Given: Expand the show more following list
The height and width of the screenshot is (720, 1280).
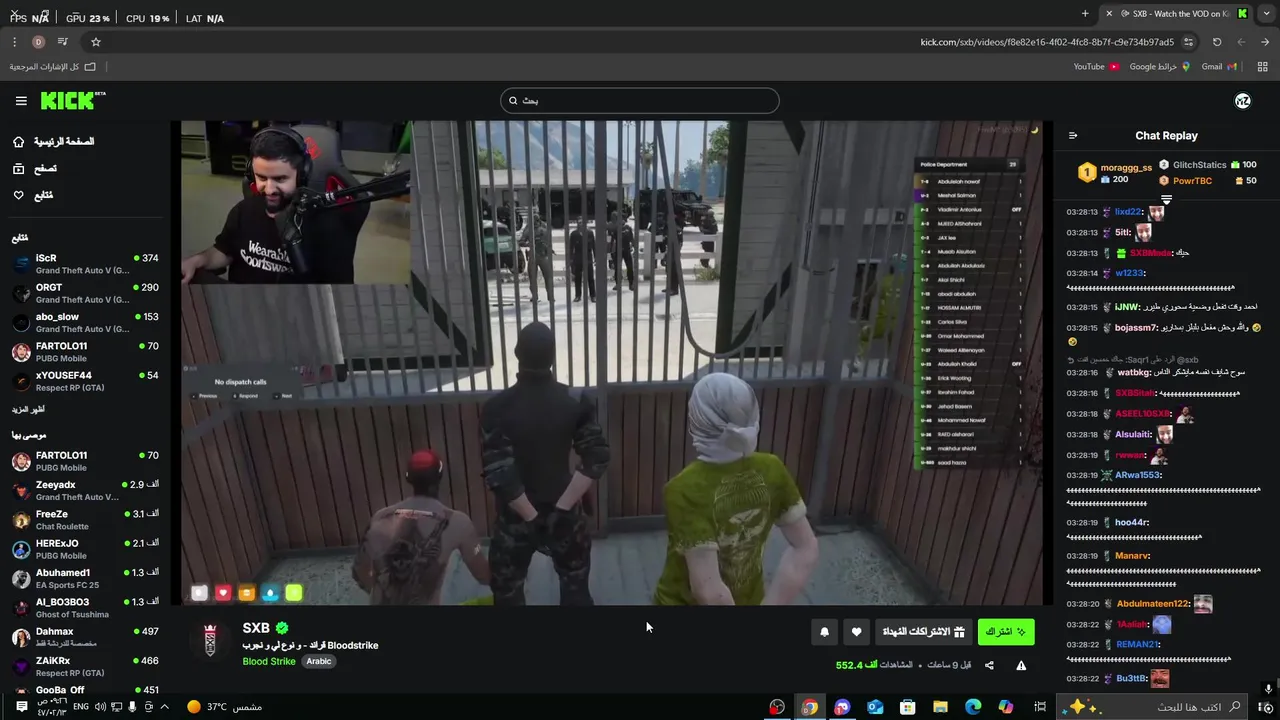Looking at the screenshot, I should (x=28, y=409).
